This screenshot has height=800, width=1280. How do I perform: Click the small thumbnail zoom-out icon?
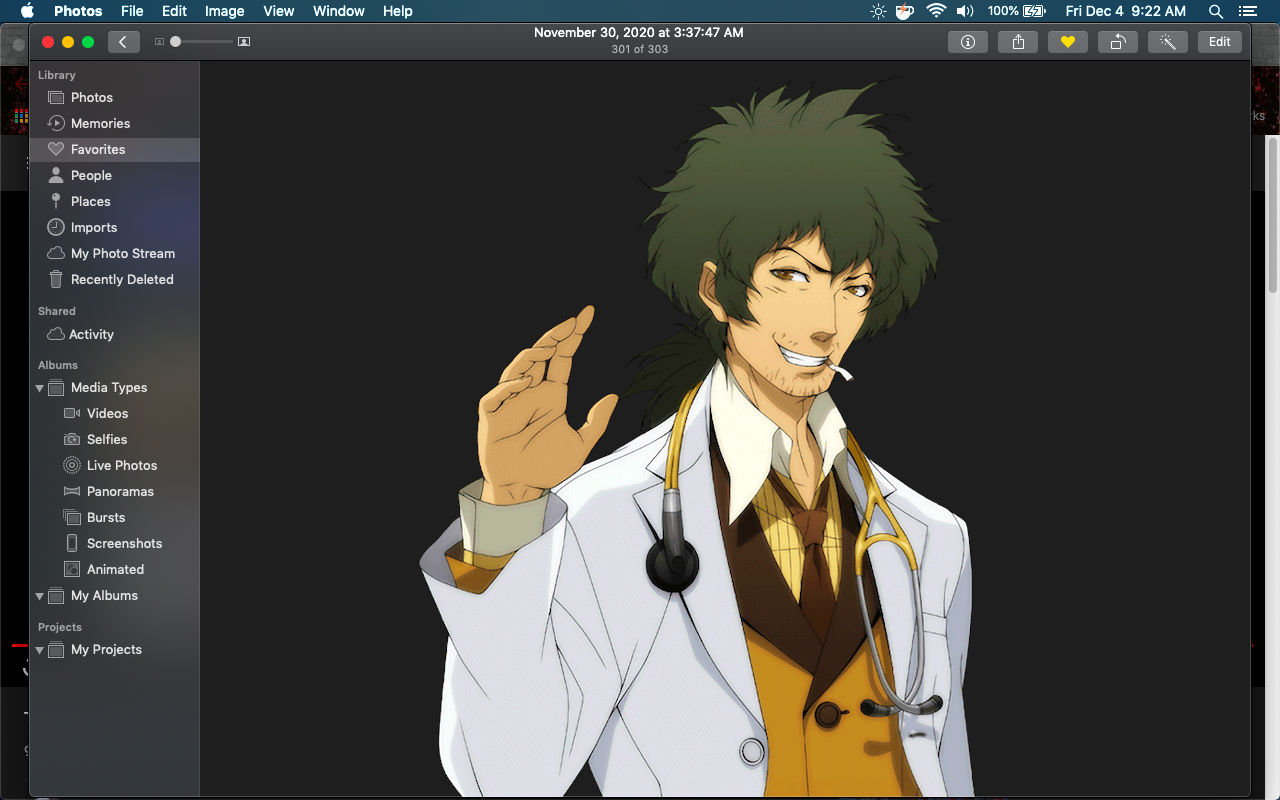click(159, 42)
